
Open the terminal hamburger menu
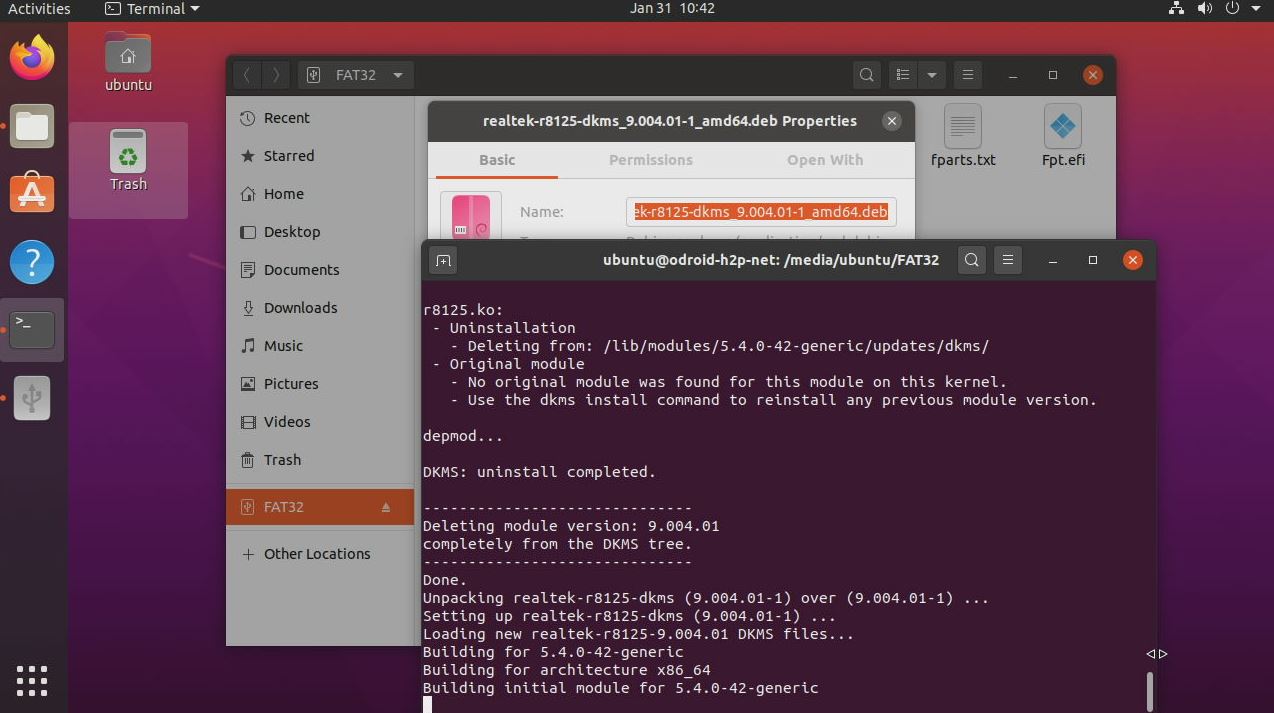pos(1008,260)
